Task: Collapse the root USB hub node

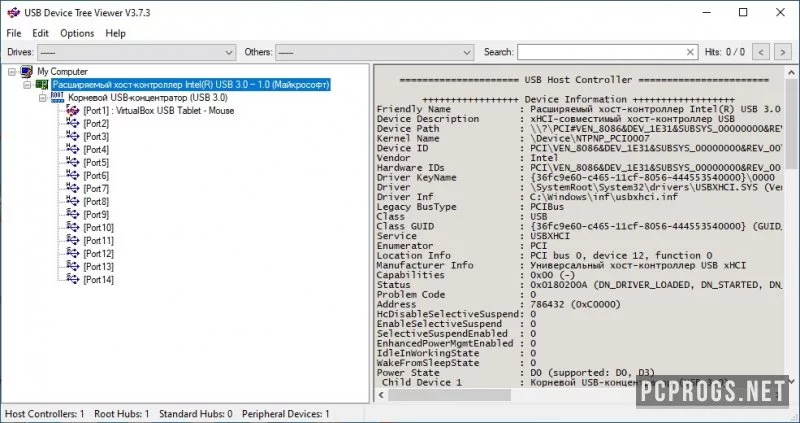Action: click(43, 98)
